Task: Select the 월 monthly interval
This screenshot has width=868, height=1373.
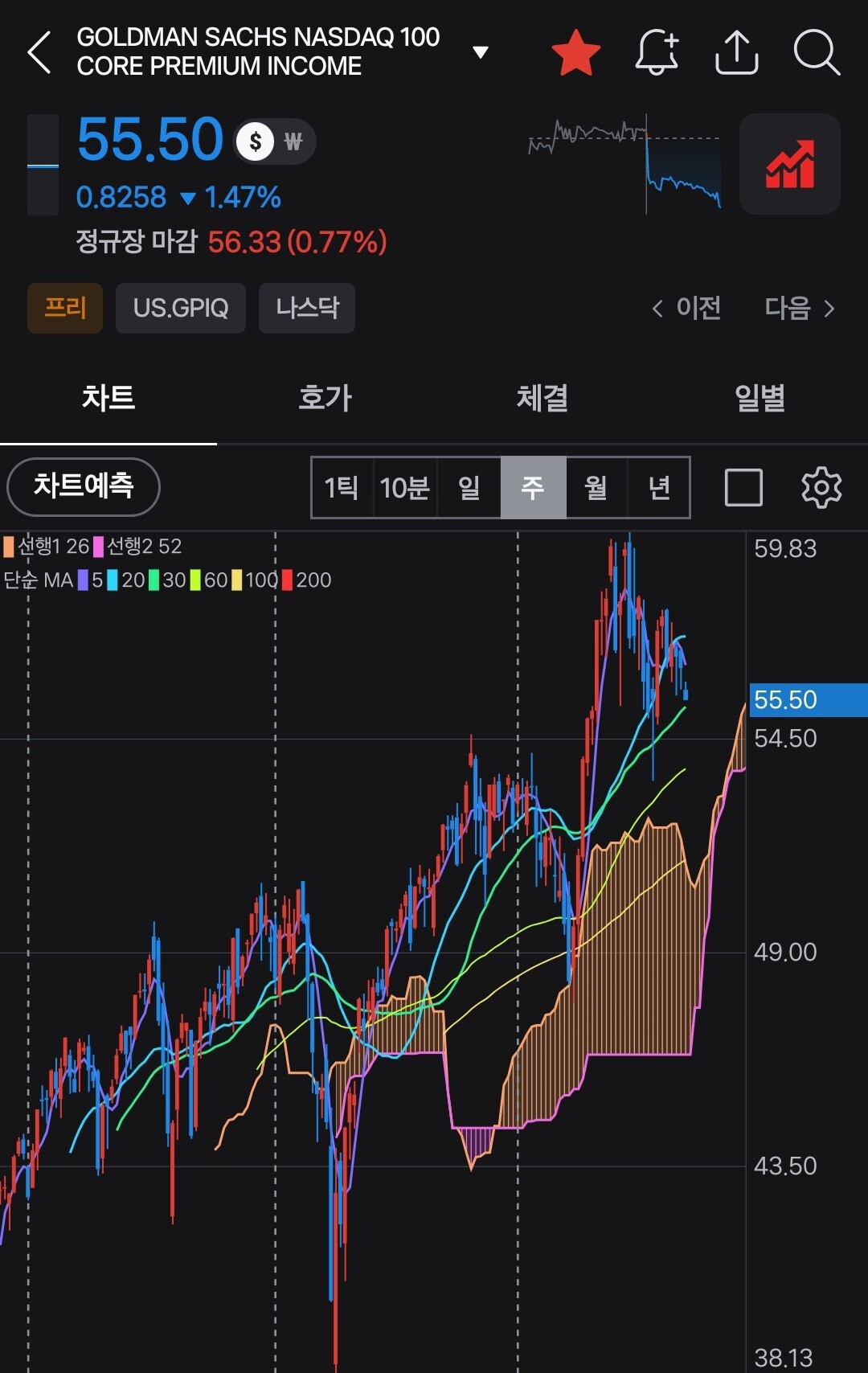Action: click(596, 487)
